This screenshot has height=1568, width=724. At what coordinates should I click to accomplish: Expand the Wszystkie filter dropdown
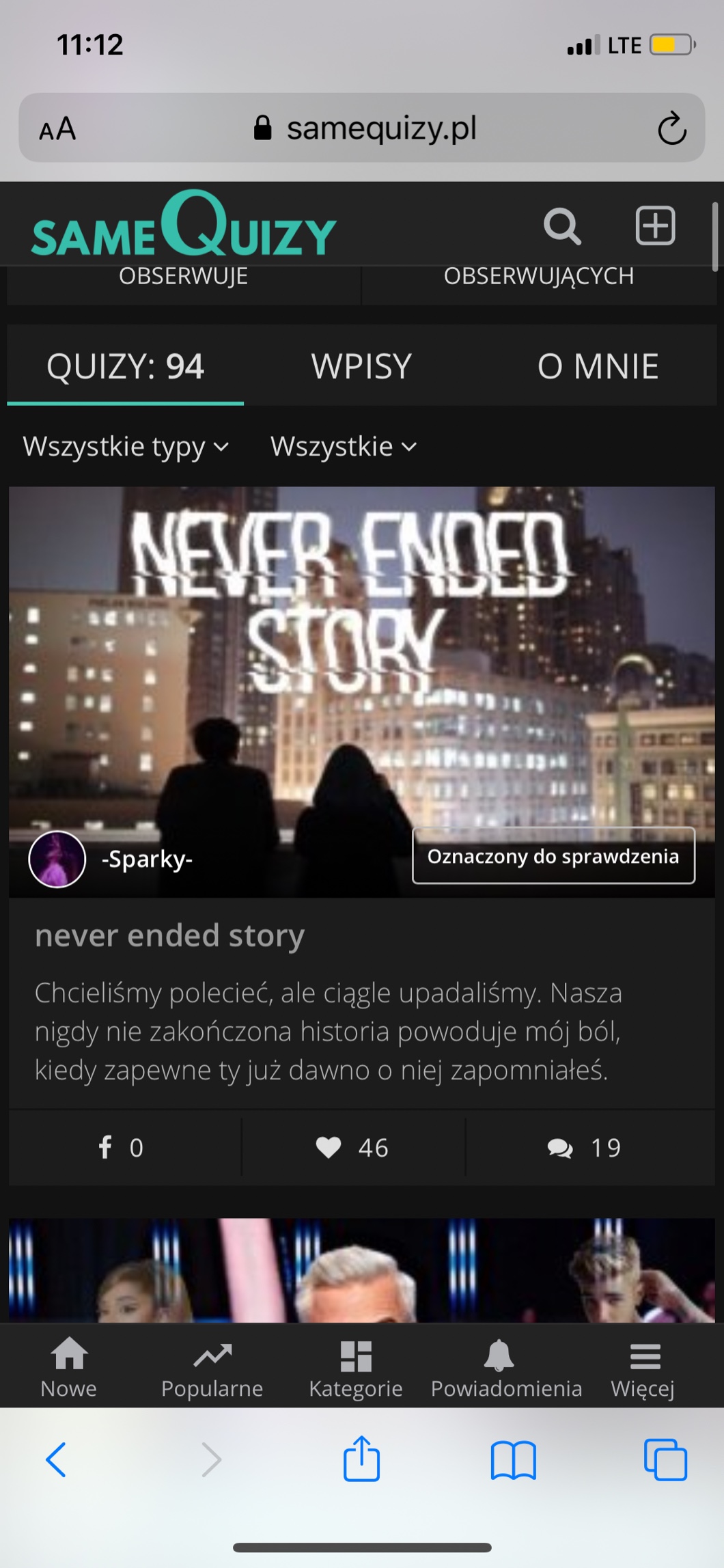(344, 446)
